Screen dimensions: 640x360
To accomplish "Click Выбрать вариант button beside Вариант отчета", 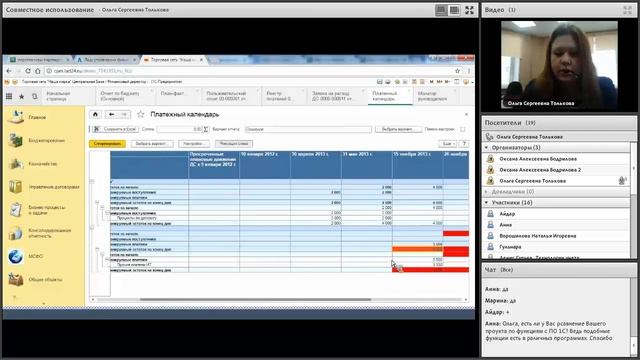I will click(x=398, y=129).
